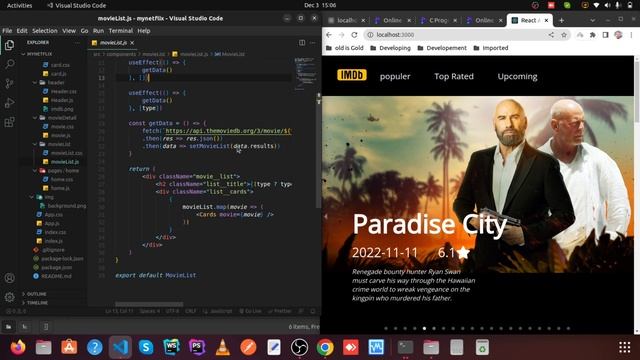Click the Top Rated nav link

click(454, 76)
